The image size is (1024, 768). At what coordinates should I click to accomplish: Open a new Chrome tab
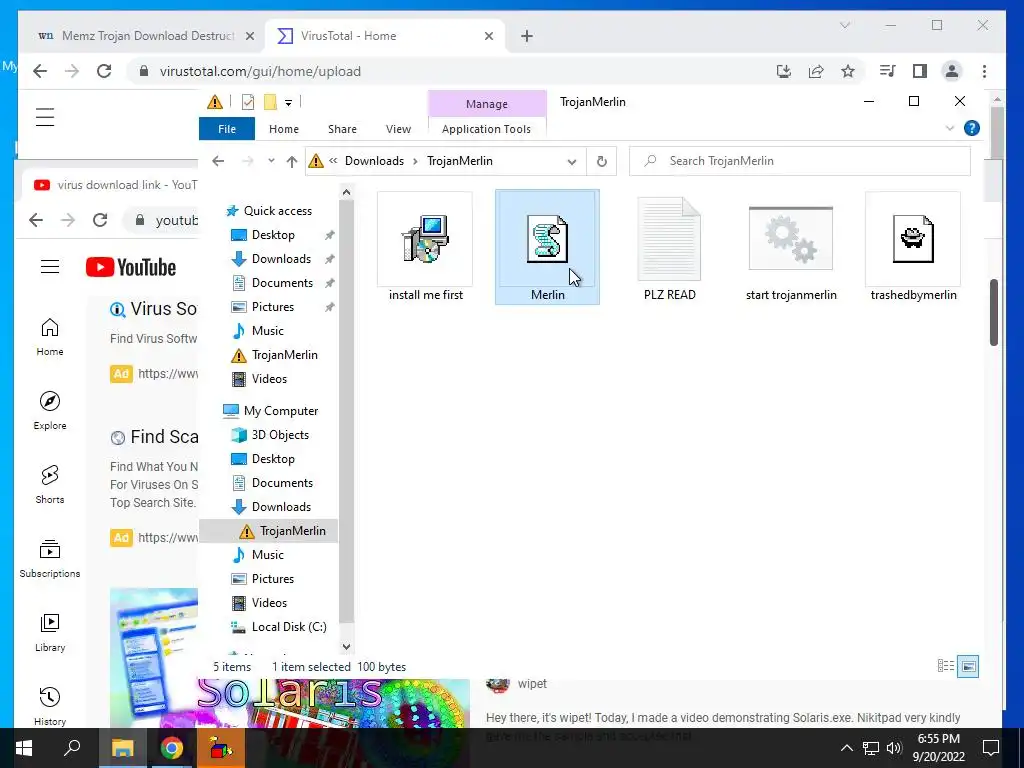tap(527, 36)
